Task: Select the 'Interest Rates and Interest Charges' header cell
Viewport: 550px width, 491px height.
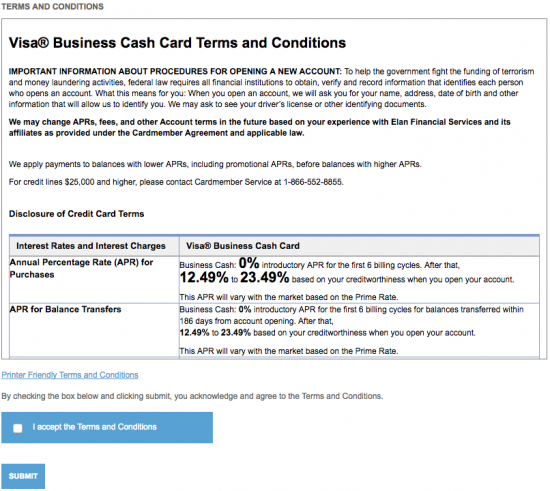Action: click(91, 246)
